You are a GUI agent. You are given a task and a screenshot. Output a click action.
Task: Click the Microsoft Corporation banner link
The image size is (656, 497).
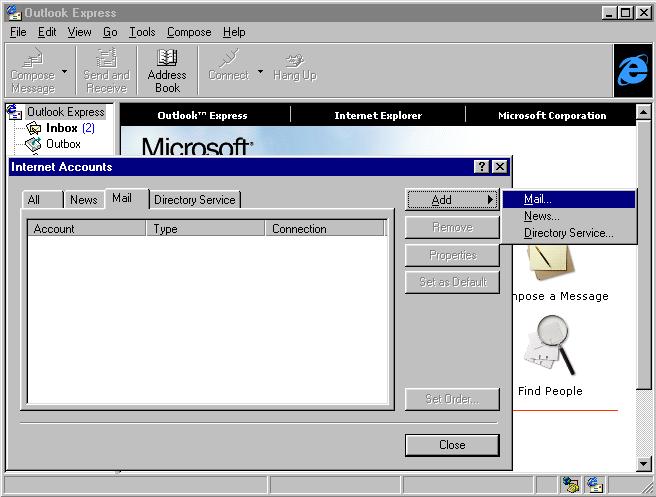click(x=552, y=115)
